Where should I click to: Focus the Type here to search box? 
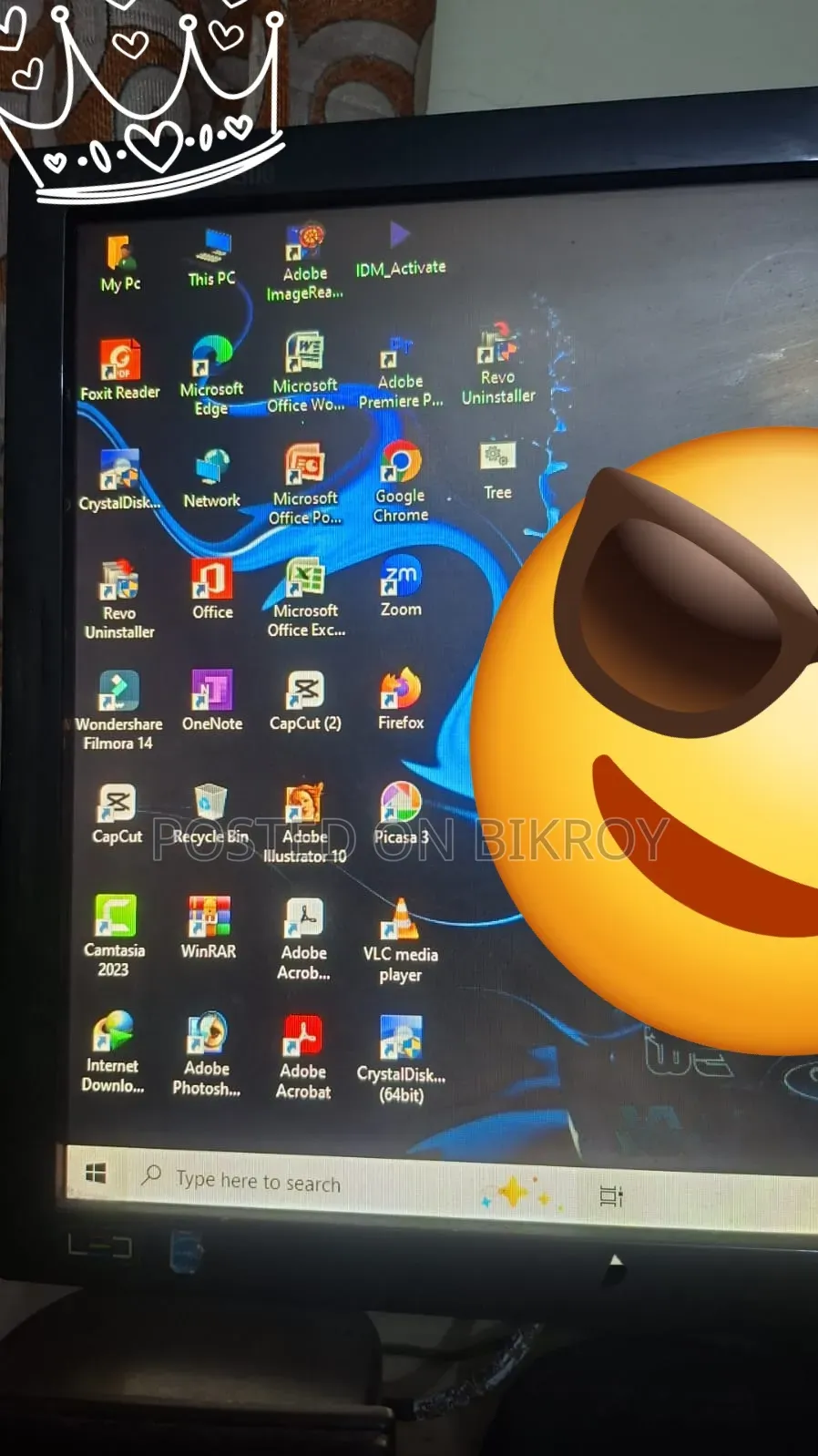(x=301, y=1183)
